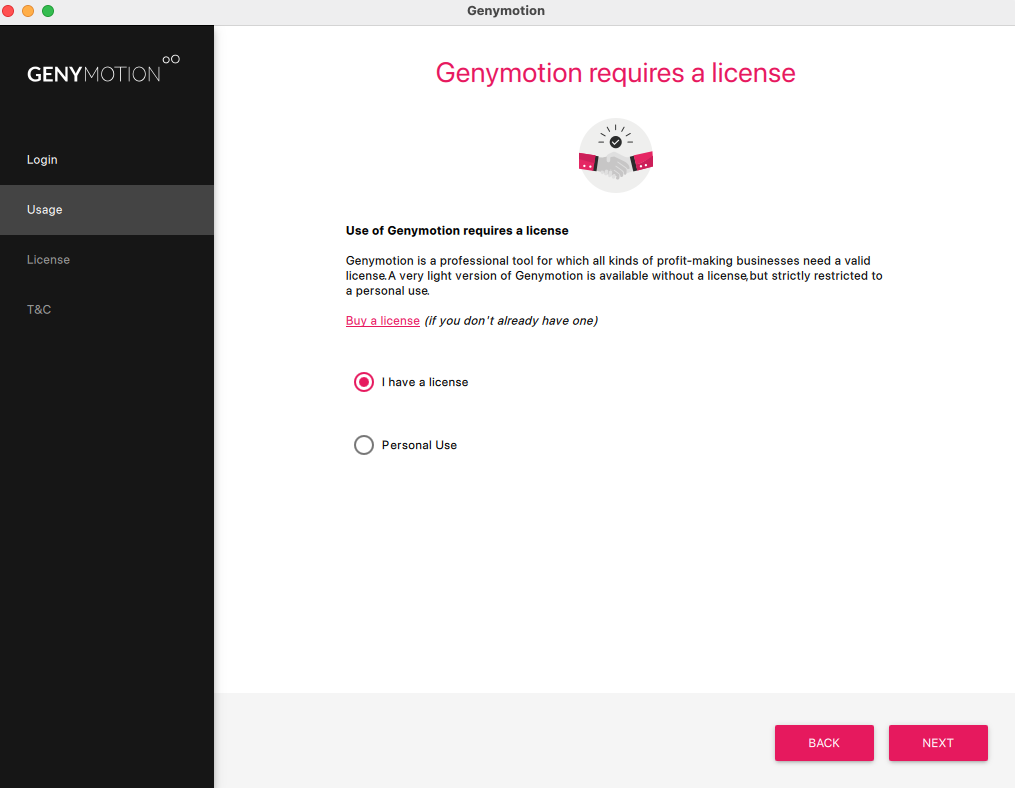The height and width of the screenshot is (788, 1015).
Task: Open the License step in sidebar
Action: coord(48,260)
